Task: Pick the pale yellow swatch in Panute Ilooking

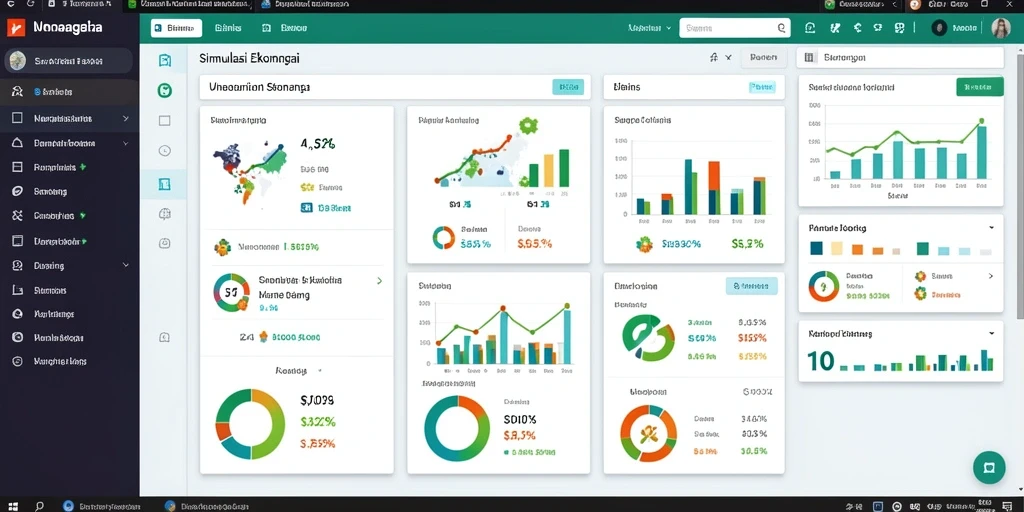Action: coord(837,249)
